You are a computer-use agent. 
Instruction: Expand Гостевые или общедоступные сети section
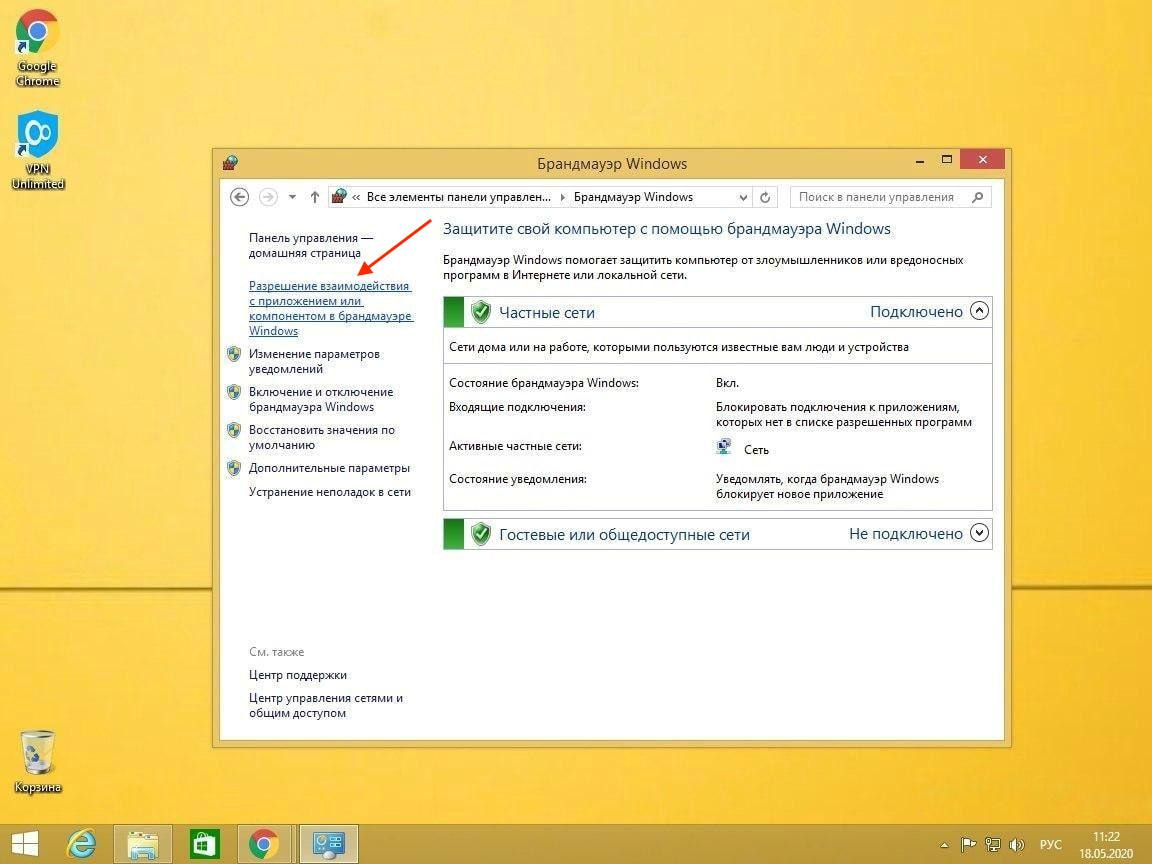(x=979, y=533)
